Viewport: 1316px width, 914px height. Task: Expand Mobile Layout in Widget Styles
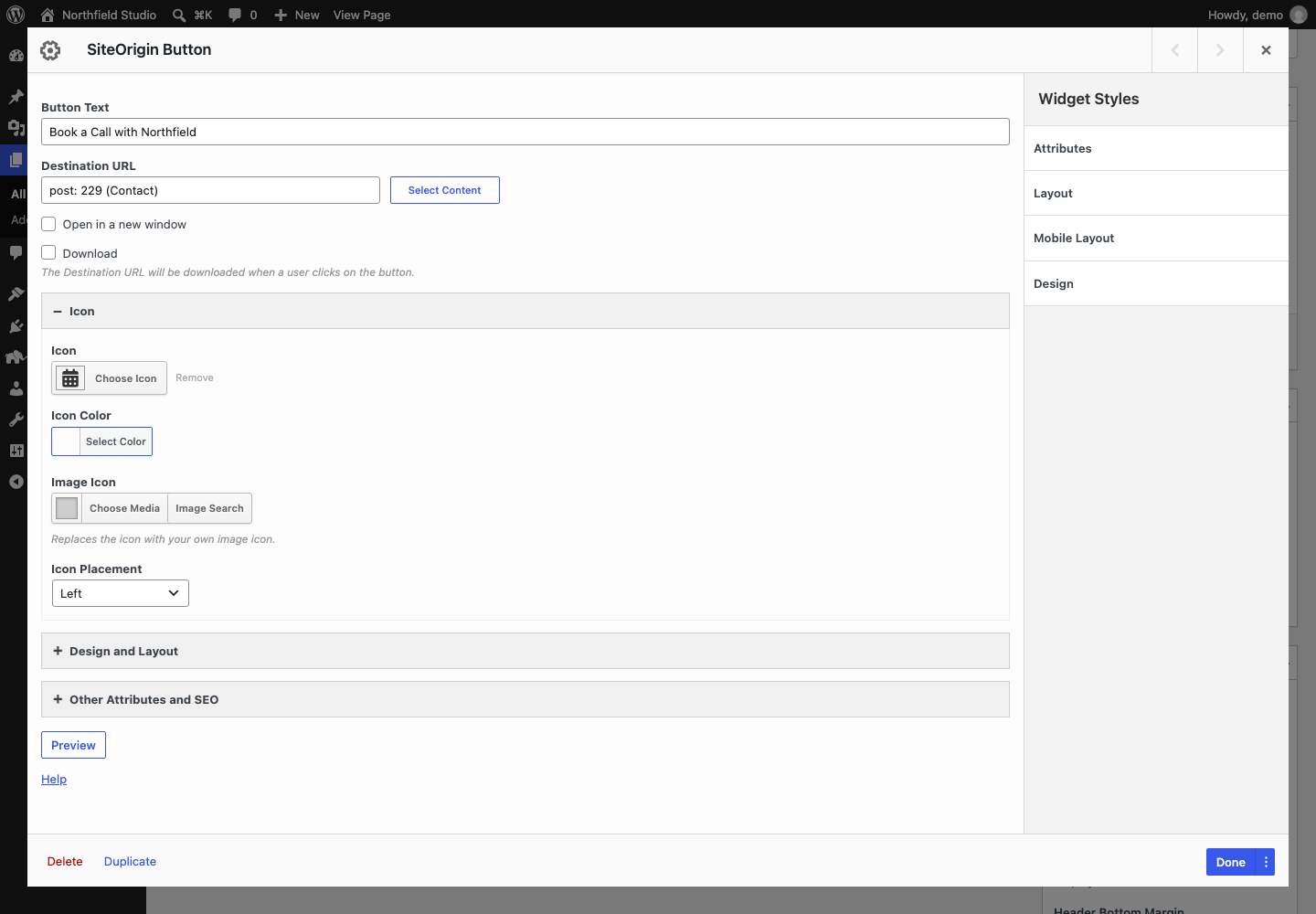click(x=1156, y=238)
